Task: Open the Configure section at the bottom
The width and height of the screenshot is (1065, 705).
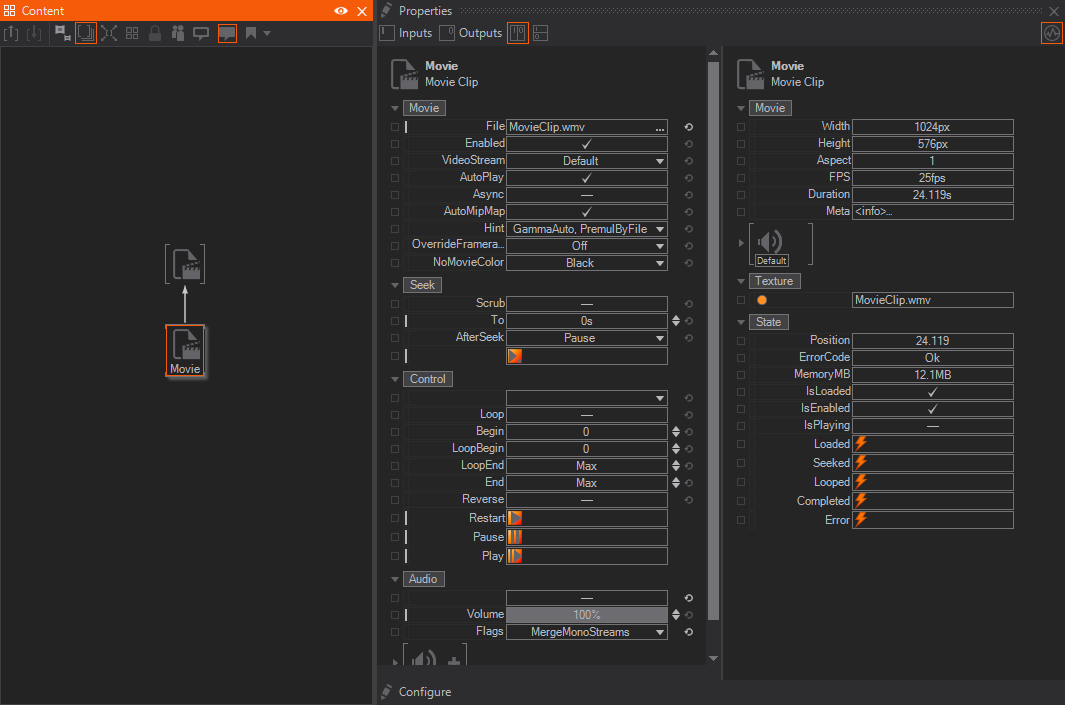Action: [424, 692]
